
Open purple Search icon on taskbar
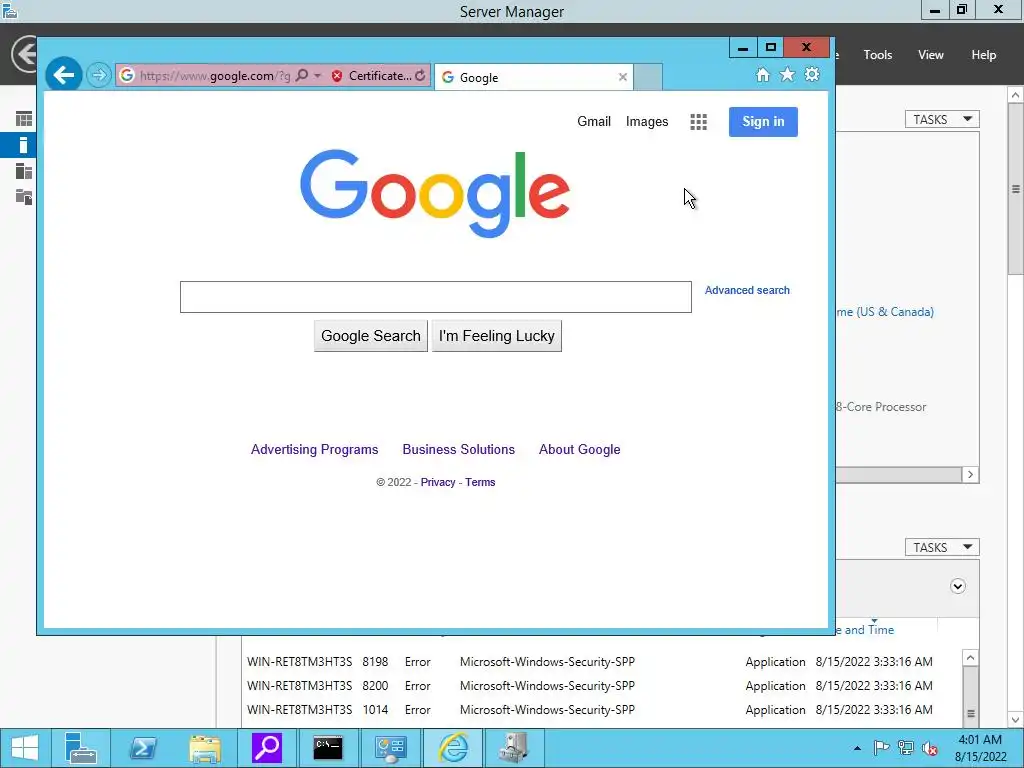coord(266,748)
